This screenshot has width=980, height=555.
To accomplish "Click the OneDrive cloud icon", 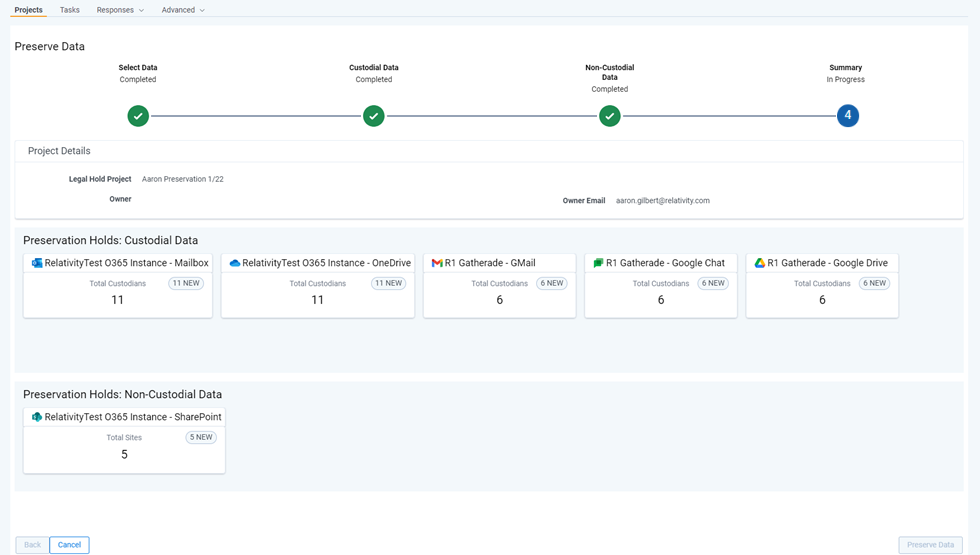I will (235, 263).
